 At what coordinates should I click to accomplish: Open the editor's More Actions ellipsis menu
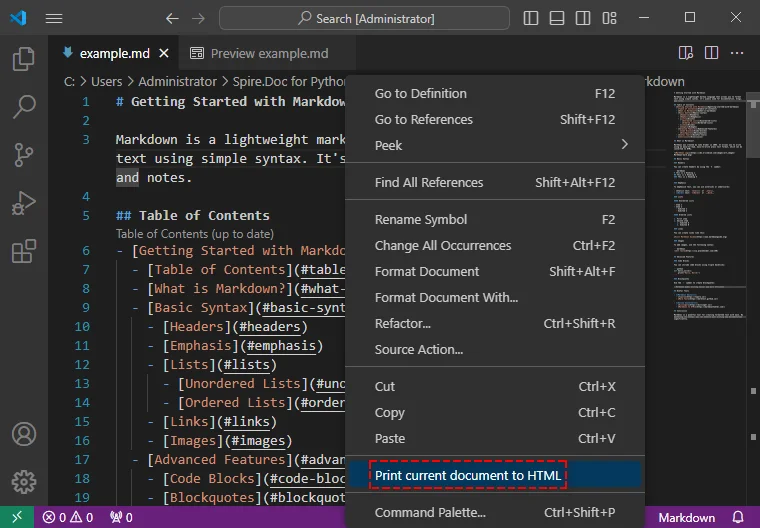click(738, 53)
